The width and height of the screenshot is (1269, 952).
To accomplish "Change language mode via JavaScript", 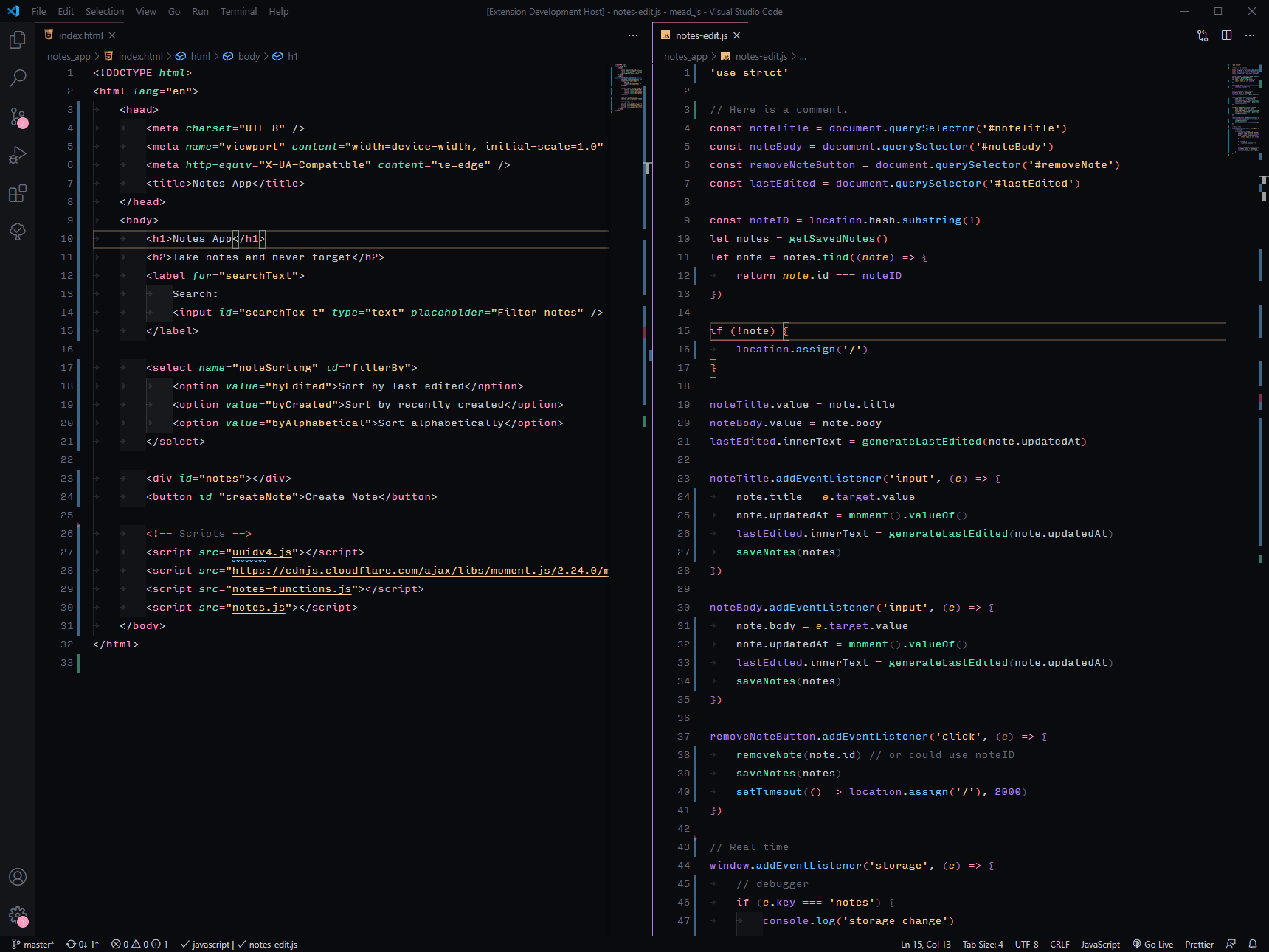I will pyautogui.click(x=1100, y=944).
